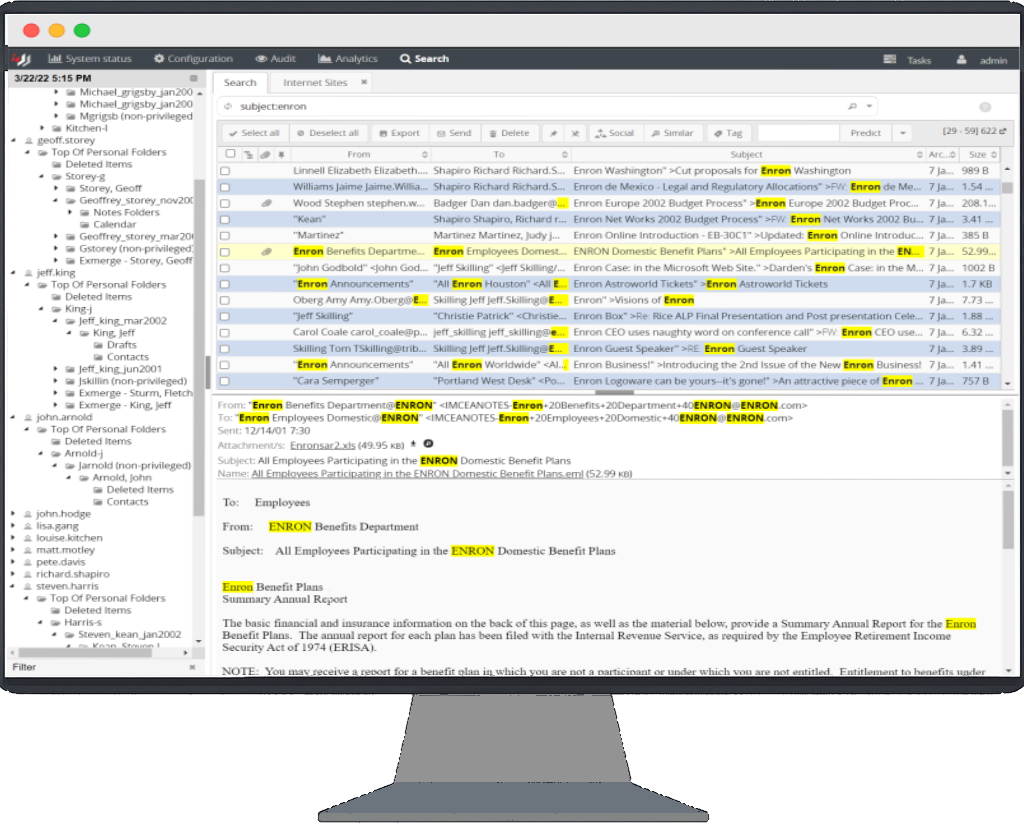1024x826 pixels.
Task: Open Audit section
Action: 276,59
